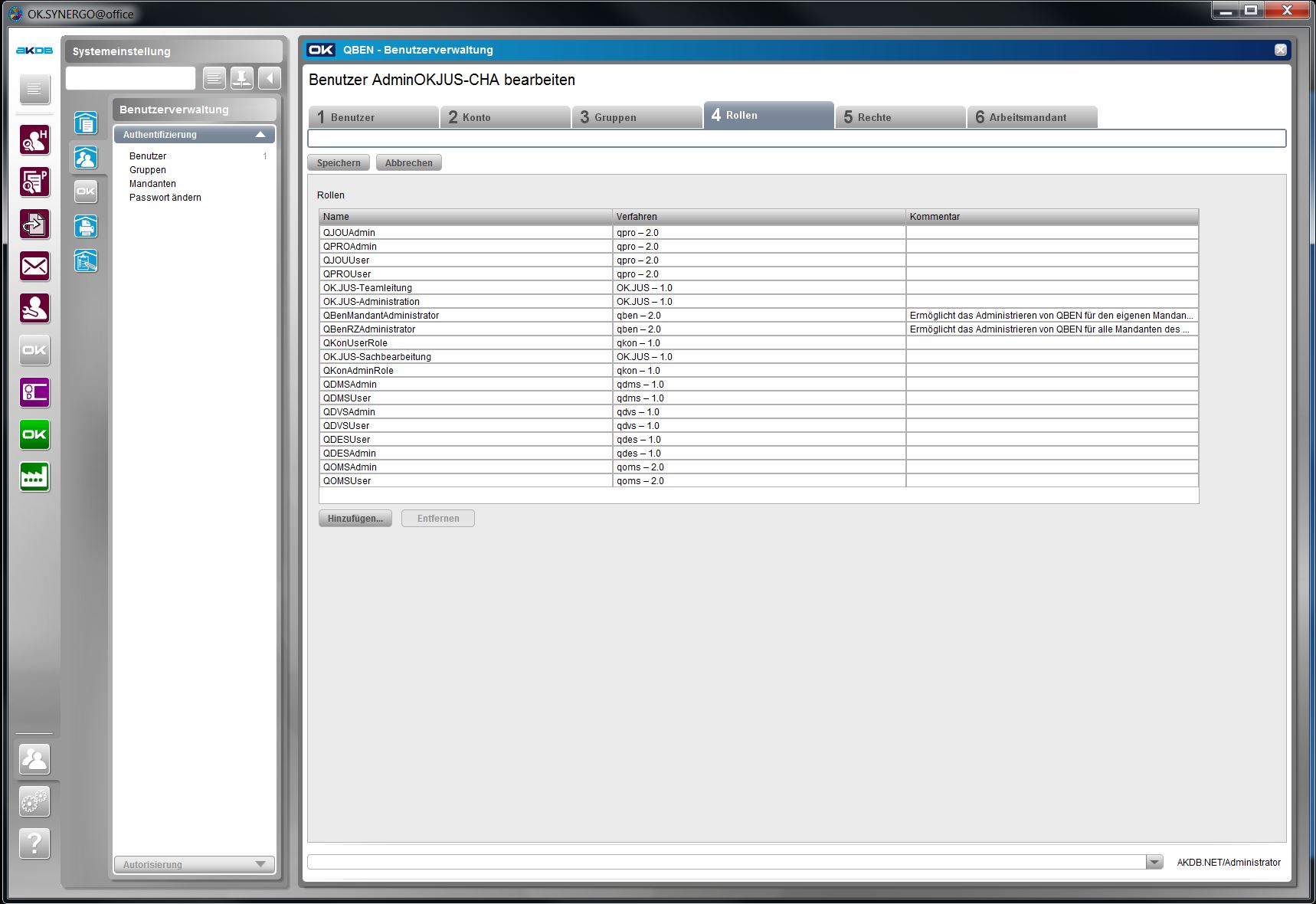Click the blue printer icon
The height and width of the screenshot is (904, 1316).
tap(86, 226)
